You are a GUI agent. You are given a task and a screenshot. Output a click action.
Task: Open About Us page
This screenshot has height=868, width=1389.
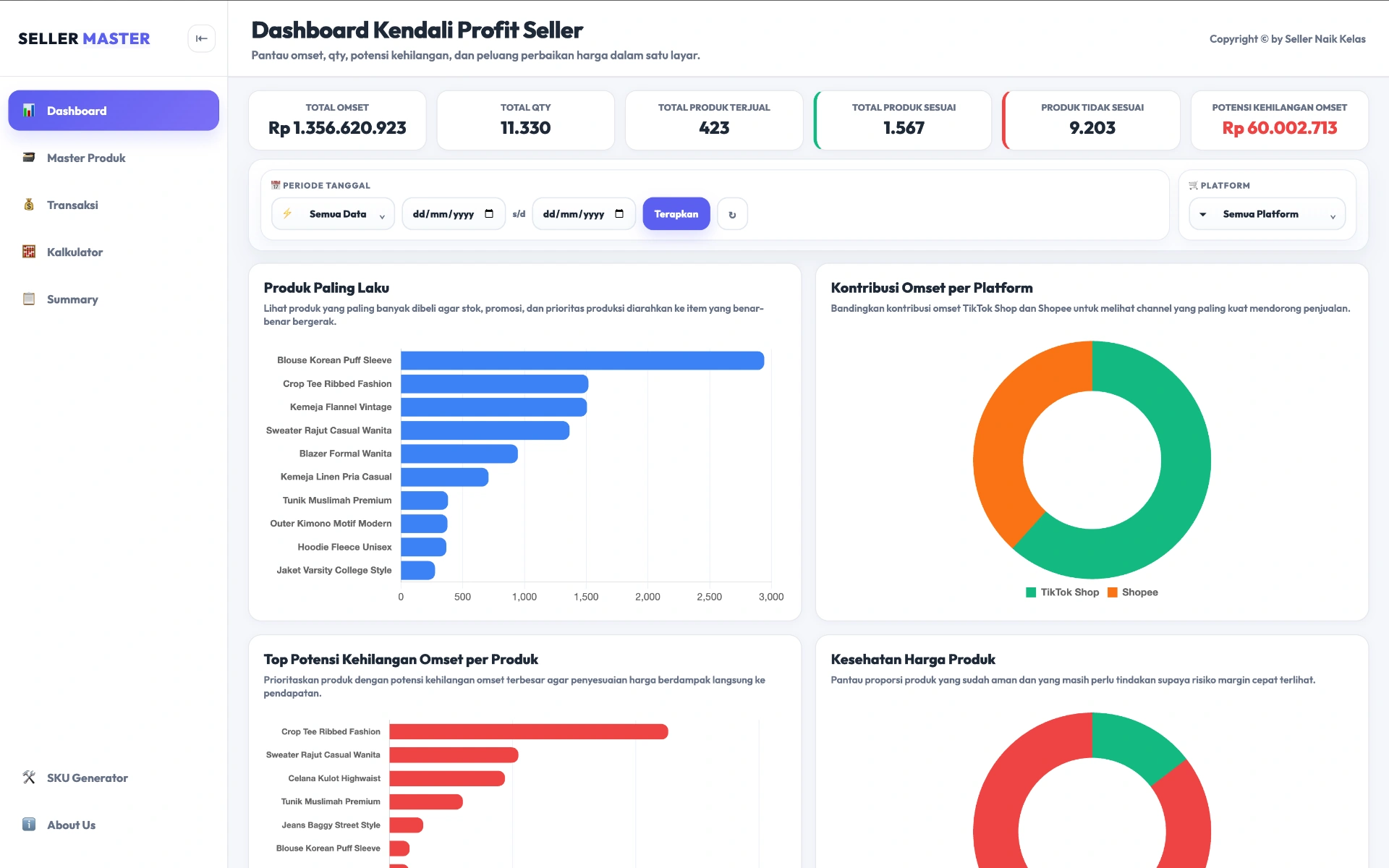(x=114, y=825)
